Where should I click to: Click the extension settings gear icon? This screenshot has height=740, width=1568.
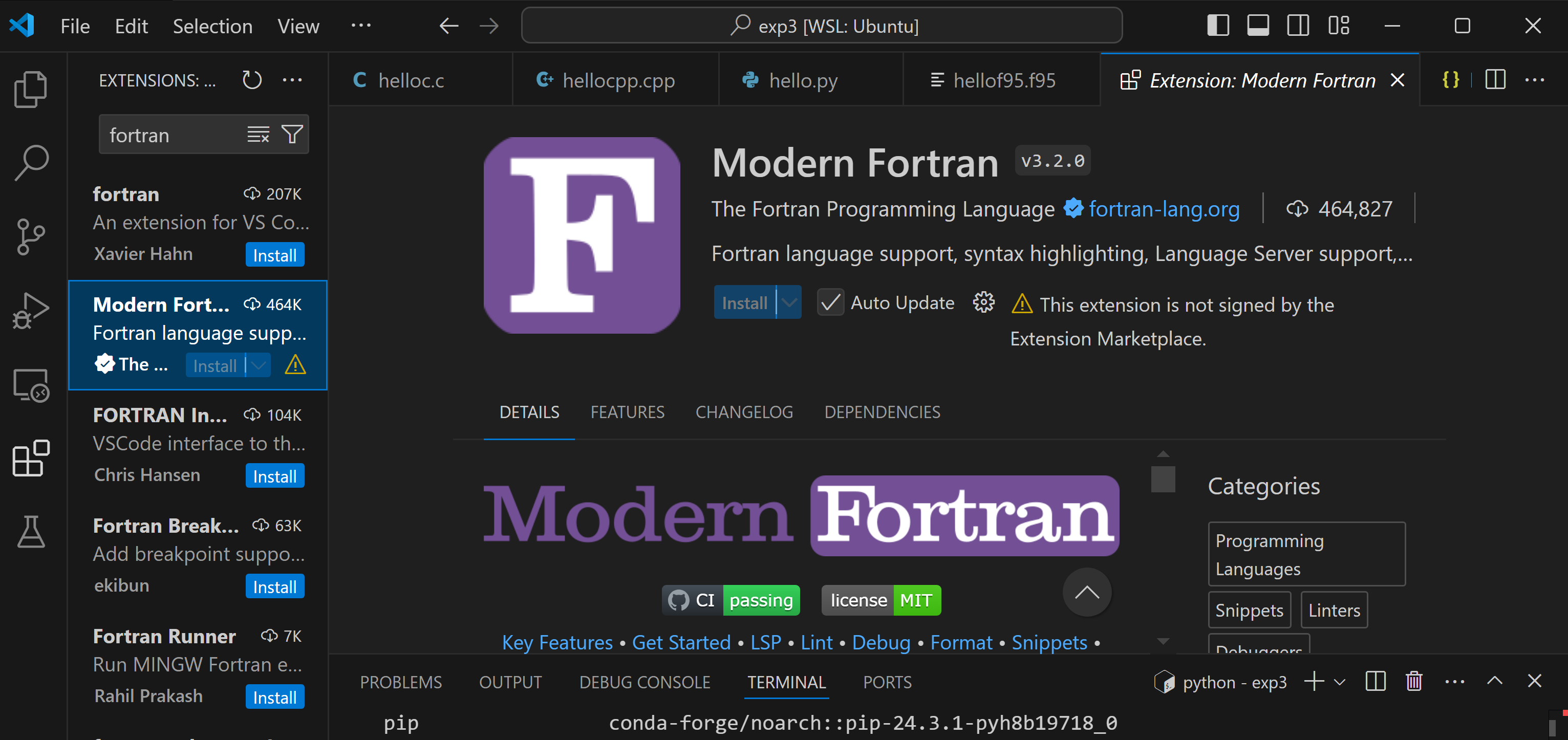(983, 302)
